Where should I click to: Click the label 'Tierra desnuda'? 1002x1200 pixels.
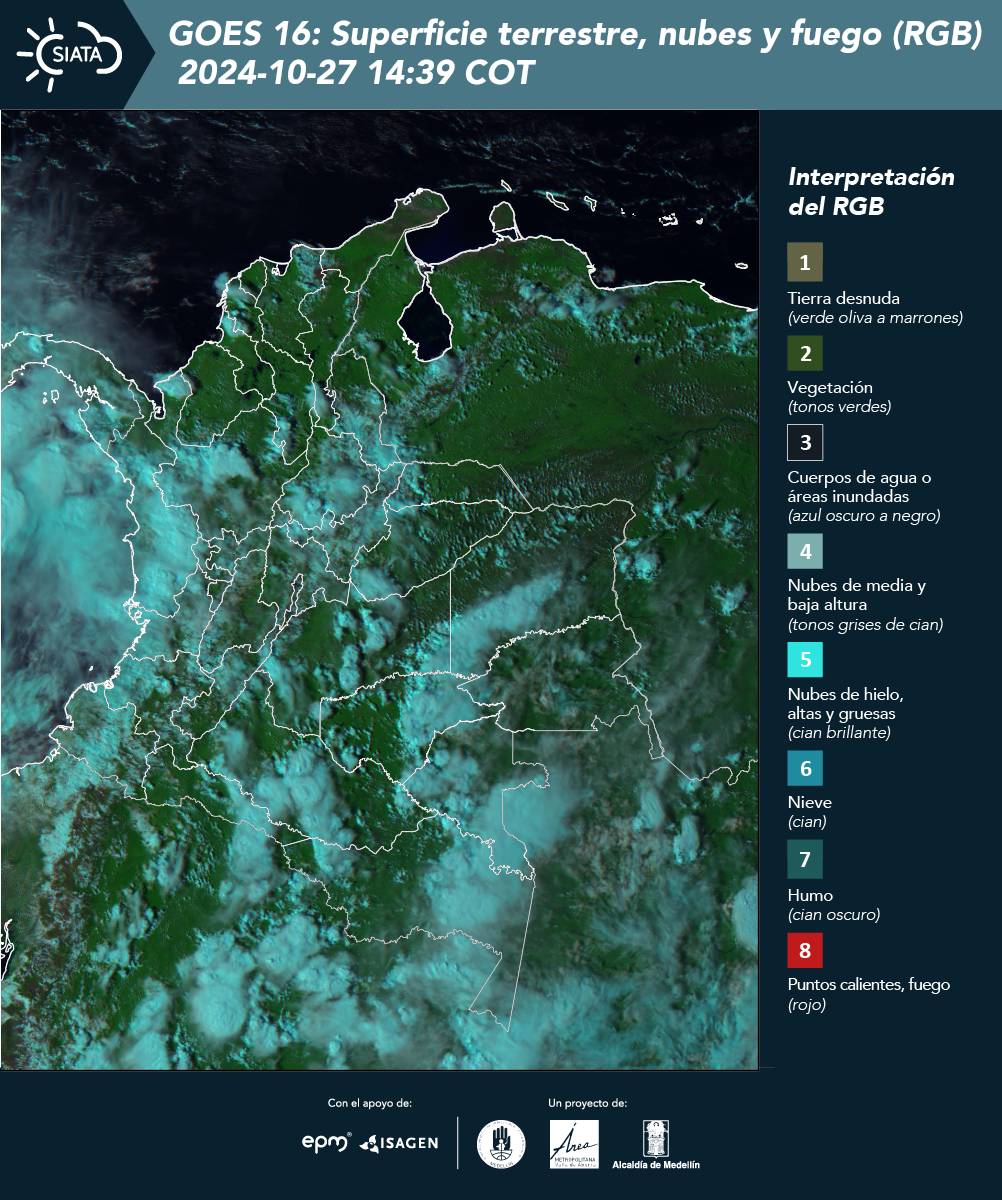click(844, 298)
